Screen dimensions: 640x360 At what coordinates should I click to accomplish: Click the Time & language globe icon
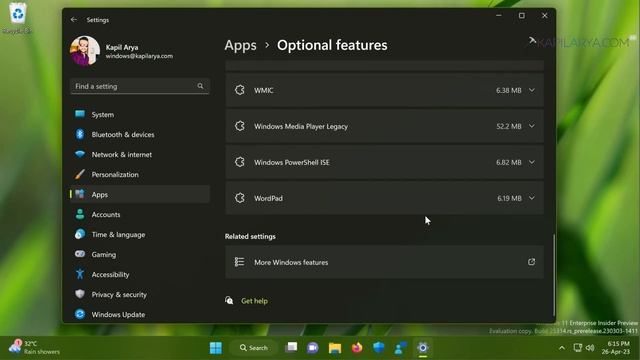click(80, 234)
